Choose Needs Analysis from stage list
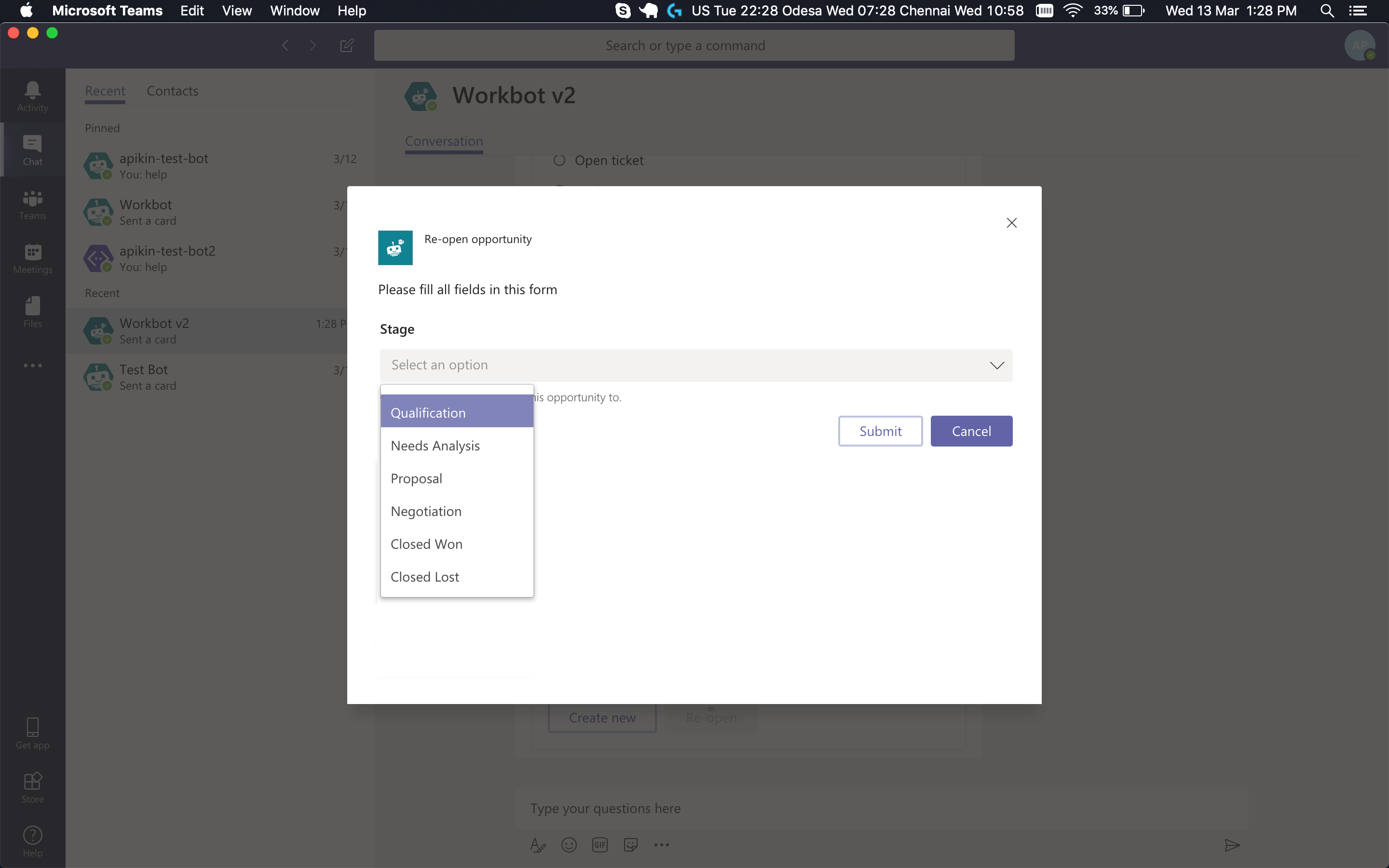The width and height of the screenshot is (1389, 868). click(x=435, y=446)
